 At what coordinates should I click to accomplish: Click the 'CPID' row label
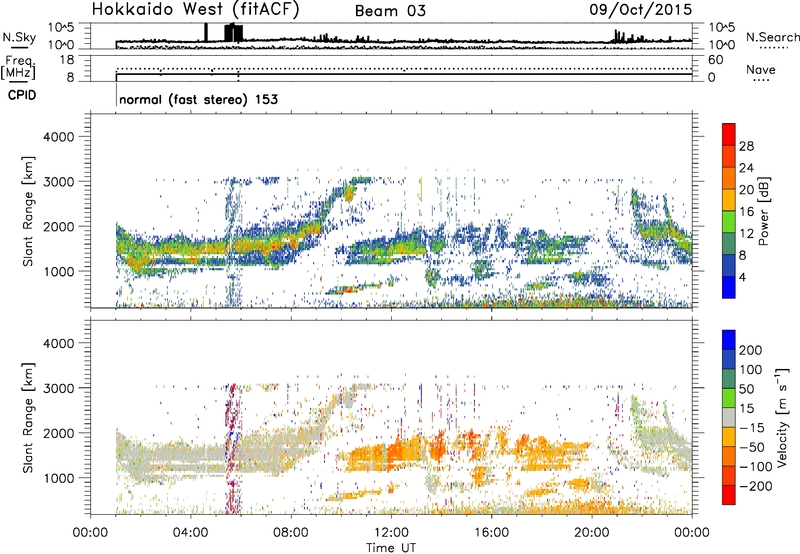22,95
